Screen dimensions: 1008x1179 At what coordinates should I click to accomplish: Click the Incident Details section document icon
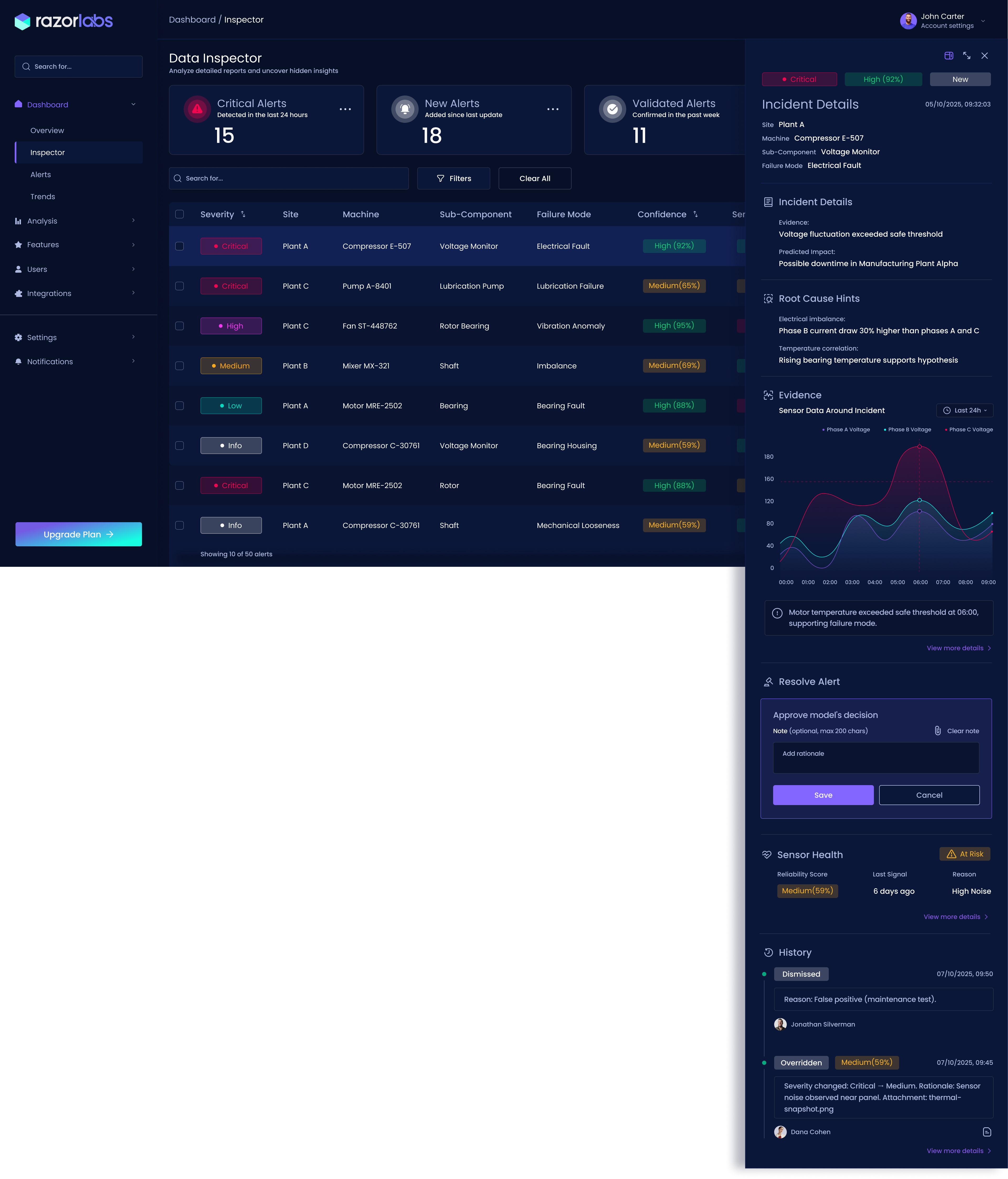(x=768, y=202)
